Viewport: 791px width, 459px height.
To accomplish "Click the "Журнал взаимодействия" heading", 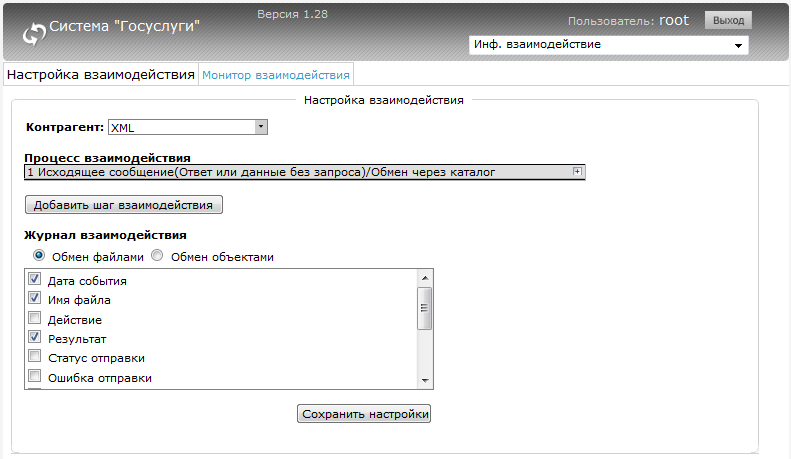I will tap(105, 235).
